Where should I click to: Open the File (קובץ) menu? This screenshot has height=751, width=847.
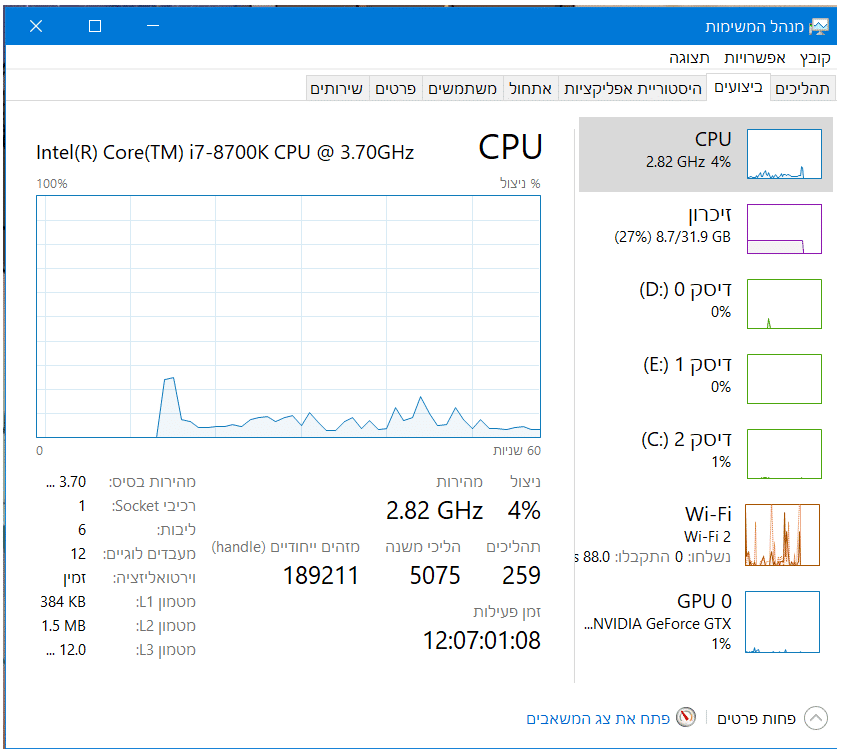(x=809, y=58)
